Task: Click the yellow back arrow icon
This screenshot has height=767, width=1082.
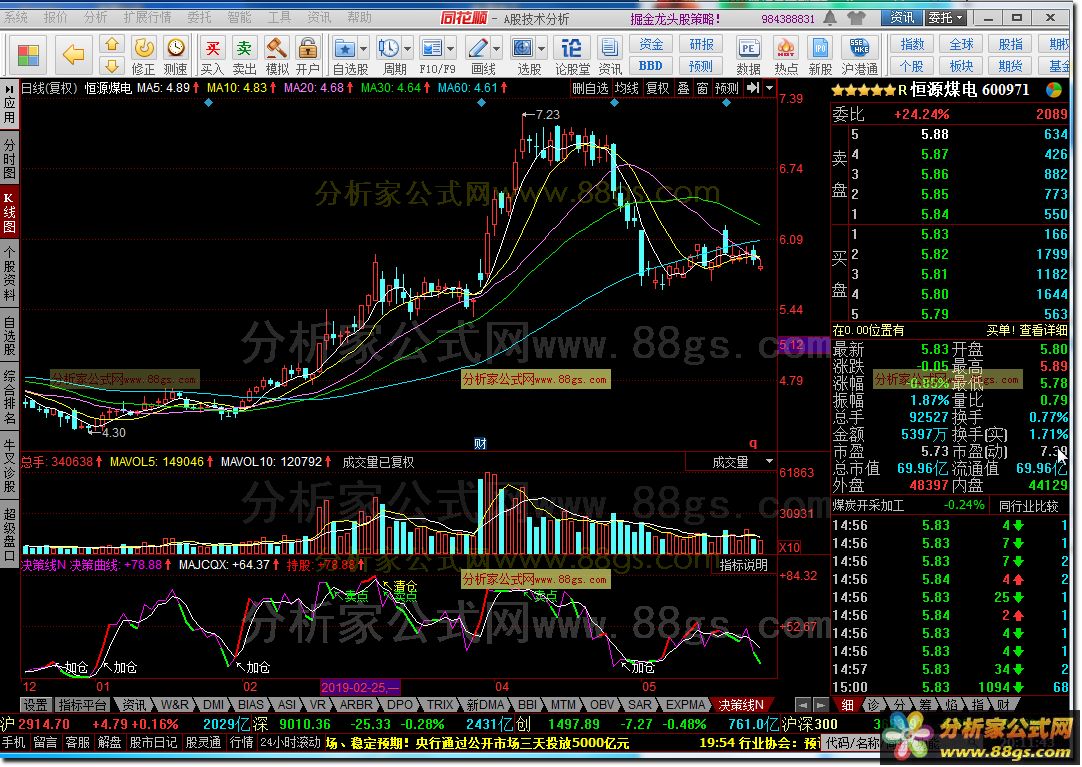Action: pyautogui.click(x=73, y=54)
